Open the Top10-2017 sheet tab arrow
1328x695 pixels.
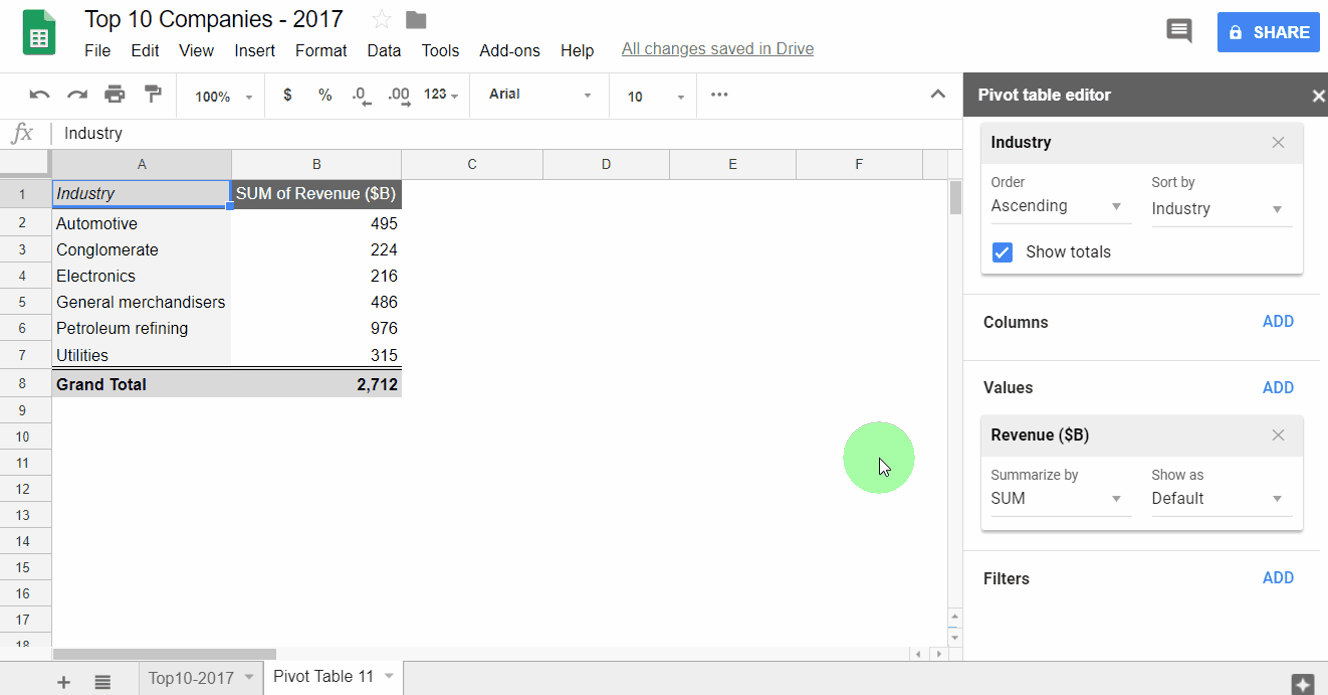248,677
